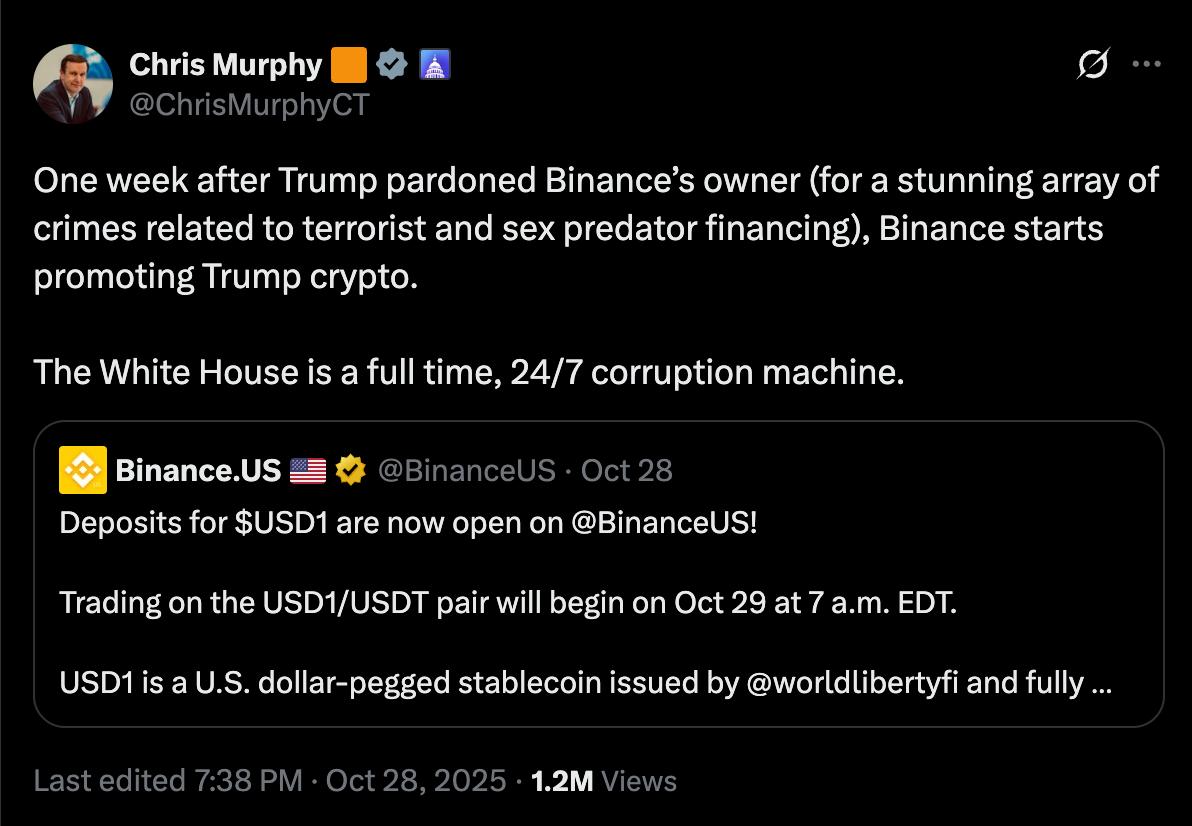This screenshot has height=826, width=1192.
Task: Click the Binance.US yellow logo avatar
Action: (83, 470)
